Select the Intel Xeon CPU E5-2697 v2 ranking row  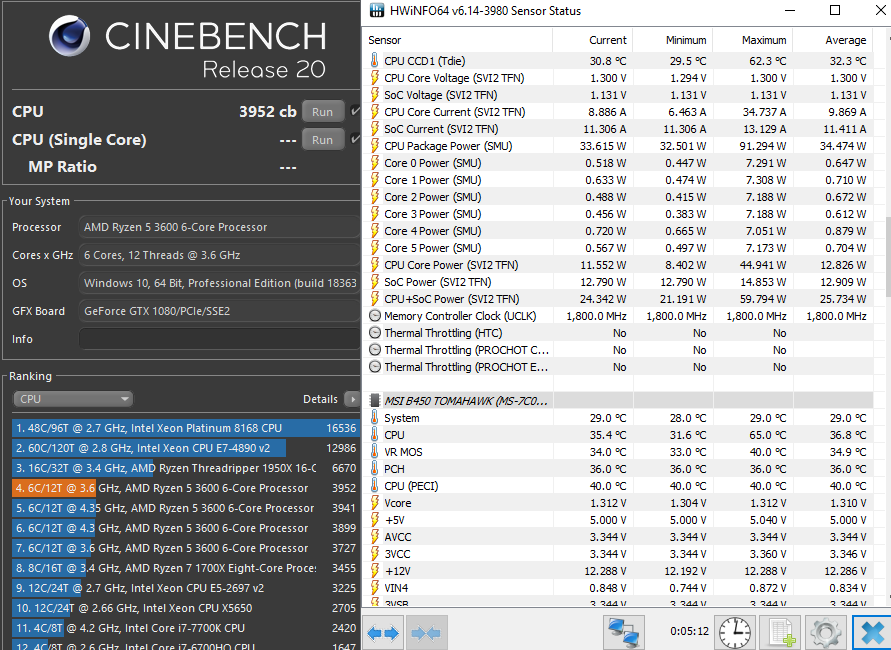pyautogui.click(x=186, y=588)
